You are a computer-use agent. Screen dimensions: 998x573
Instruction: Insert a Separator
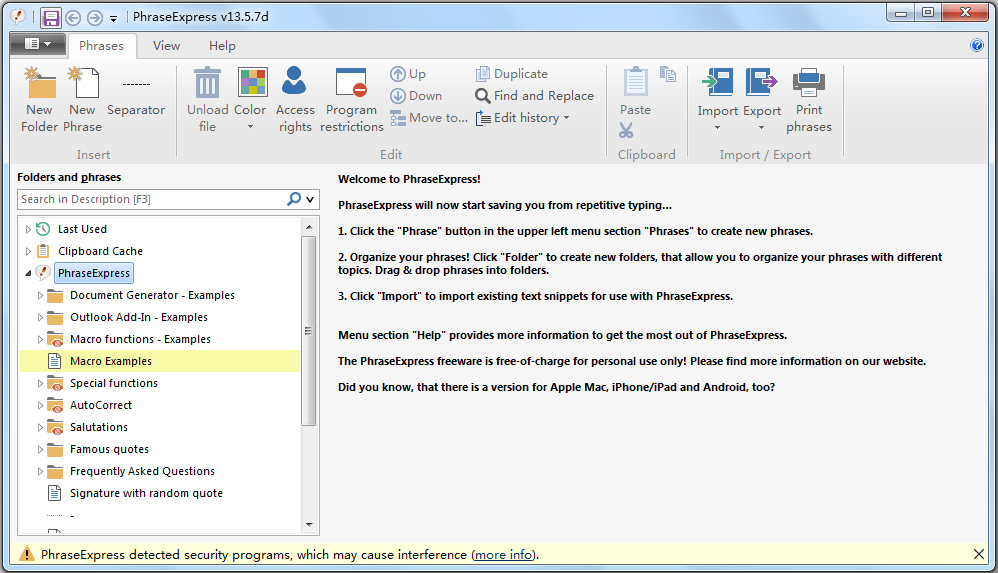tap(136, 94)
